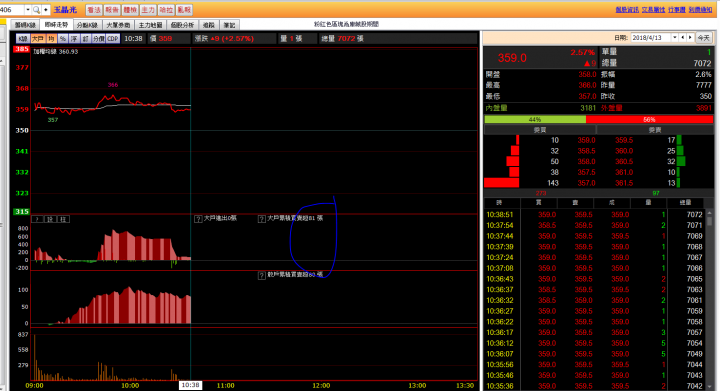Click the 主力 button in orange bar
720x391 pixels.
(148, 10)
